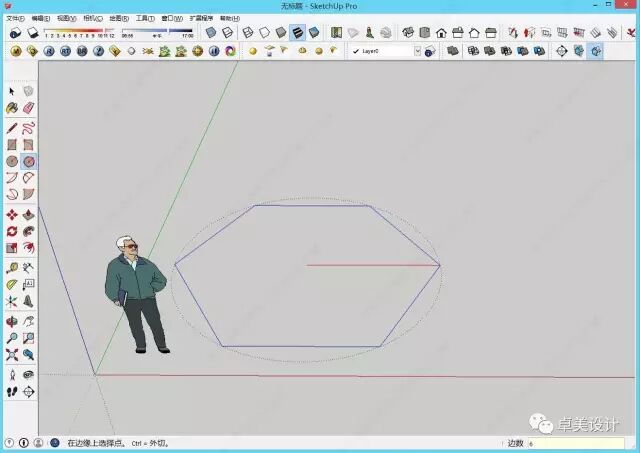The image size is (640, 453).
Task: Open the 文件(F) File menu
Action: (15, 18)
